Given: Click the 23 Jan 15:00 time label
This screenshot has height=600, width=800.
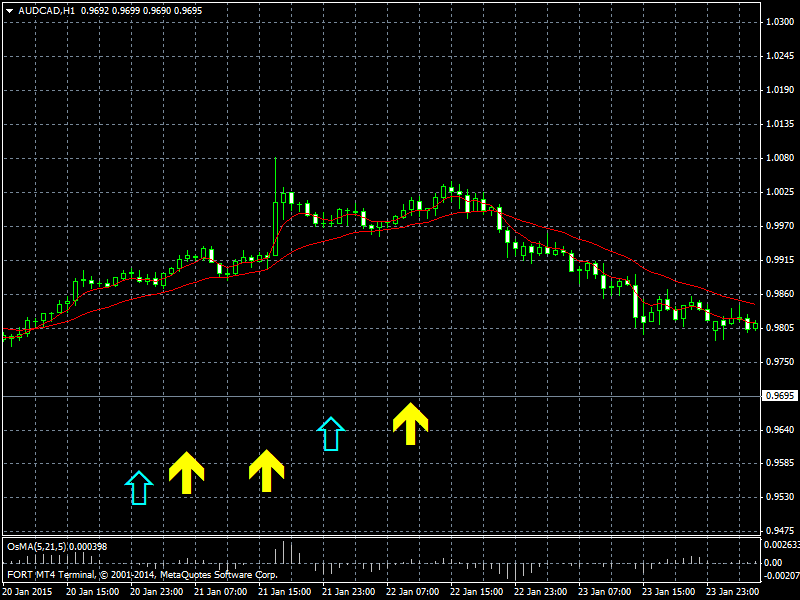Looking at the screenshot, I should click(x=669, y=592).
